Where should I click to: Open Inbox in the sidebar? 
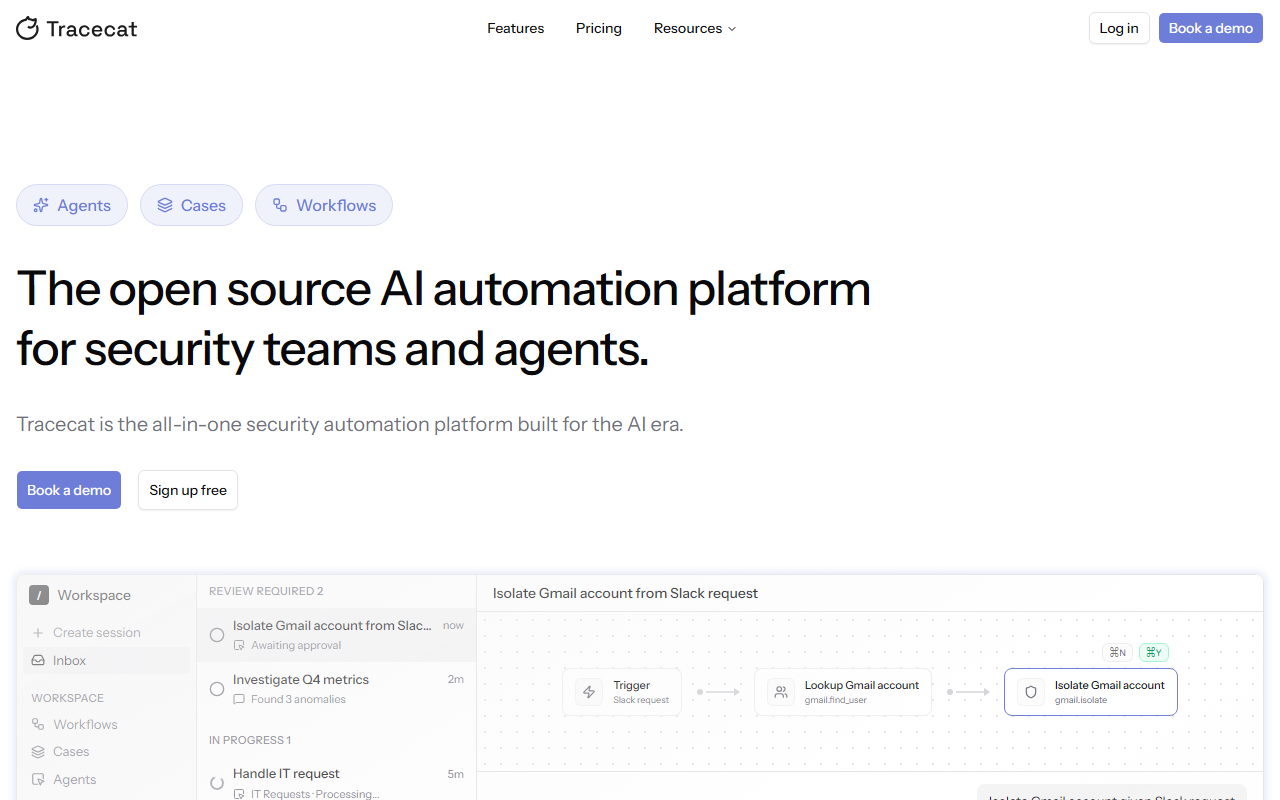(x=106, y=660)
